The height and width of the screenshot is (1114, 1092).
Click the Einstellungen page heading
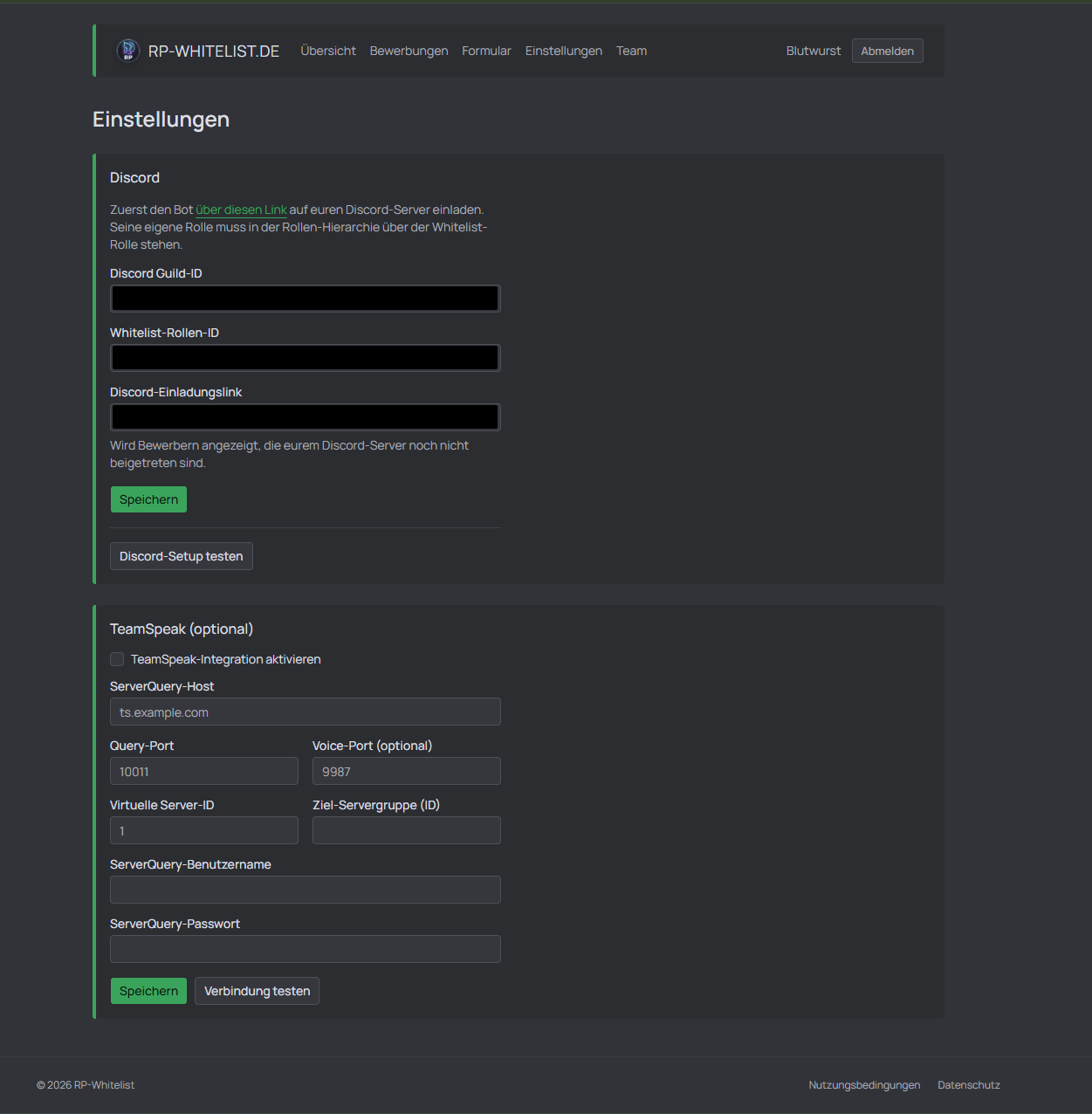(161, 120)
